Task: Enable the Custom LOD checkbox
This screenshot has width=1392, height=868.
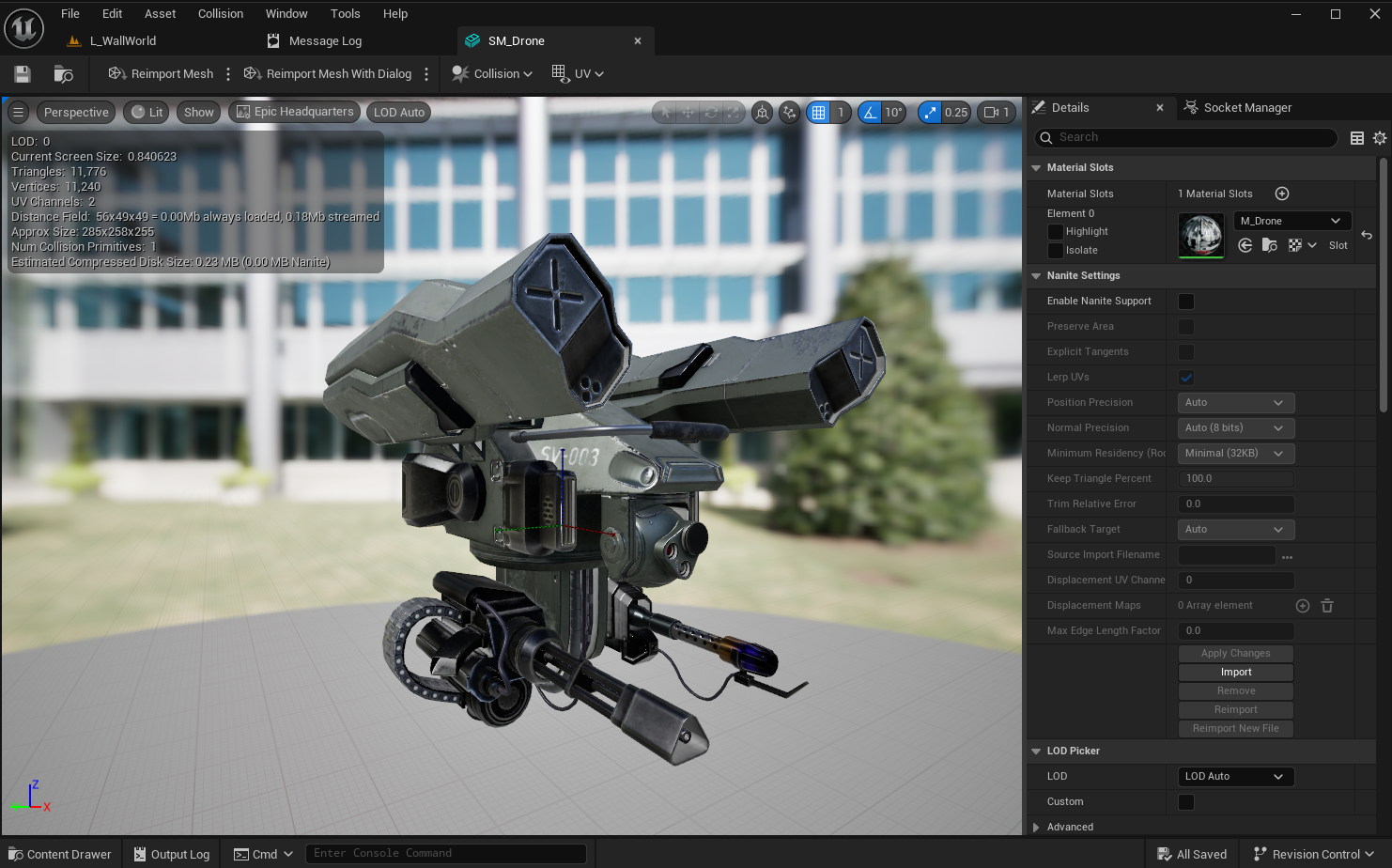Action: [x=1186, y=802]
